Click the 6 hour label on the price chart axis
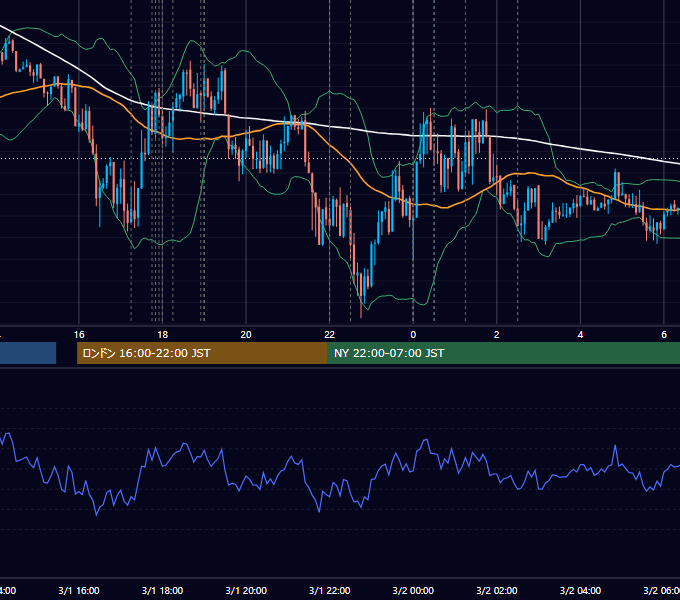This screenshot has width=680, height=600. point(664,335)
